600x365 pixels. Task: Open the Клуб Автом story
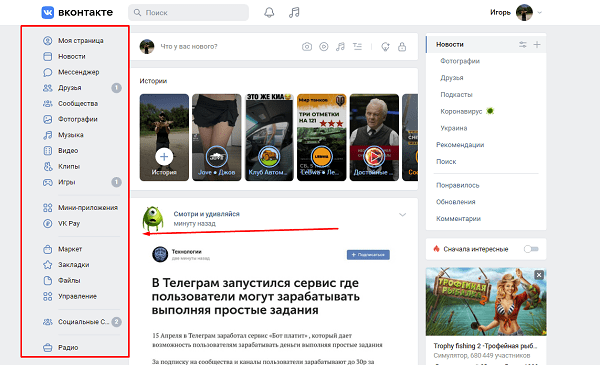tap(269, 137)
